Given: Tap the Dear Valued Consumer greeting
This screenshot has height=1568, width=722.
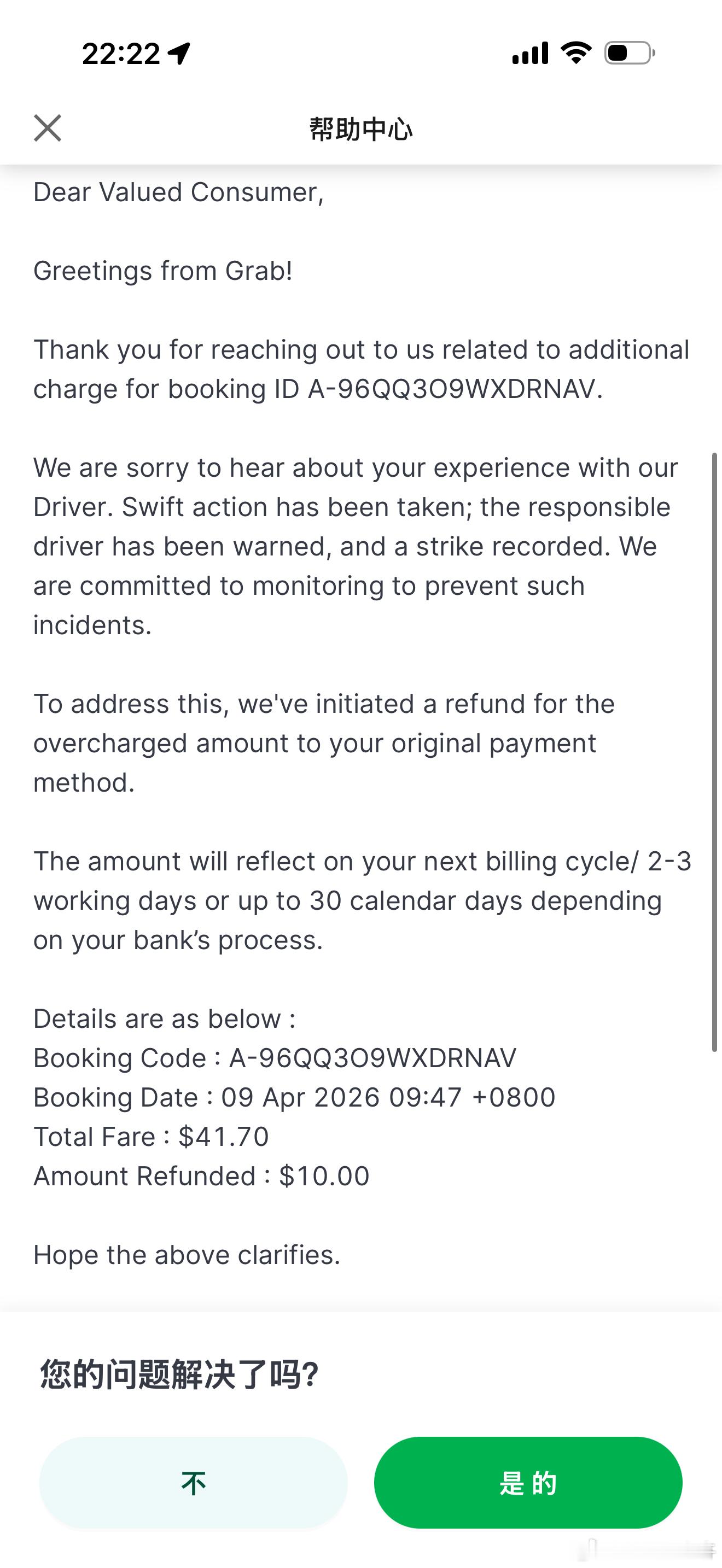Looking at the screenshot, I should 178,192.
